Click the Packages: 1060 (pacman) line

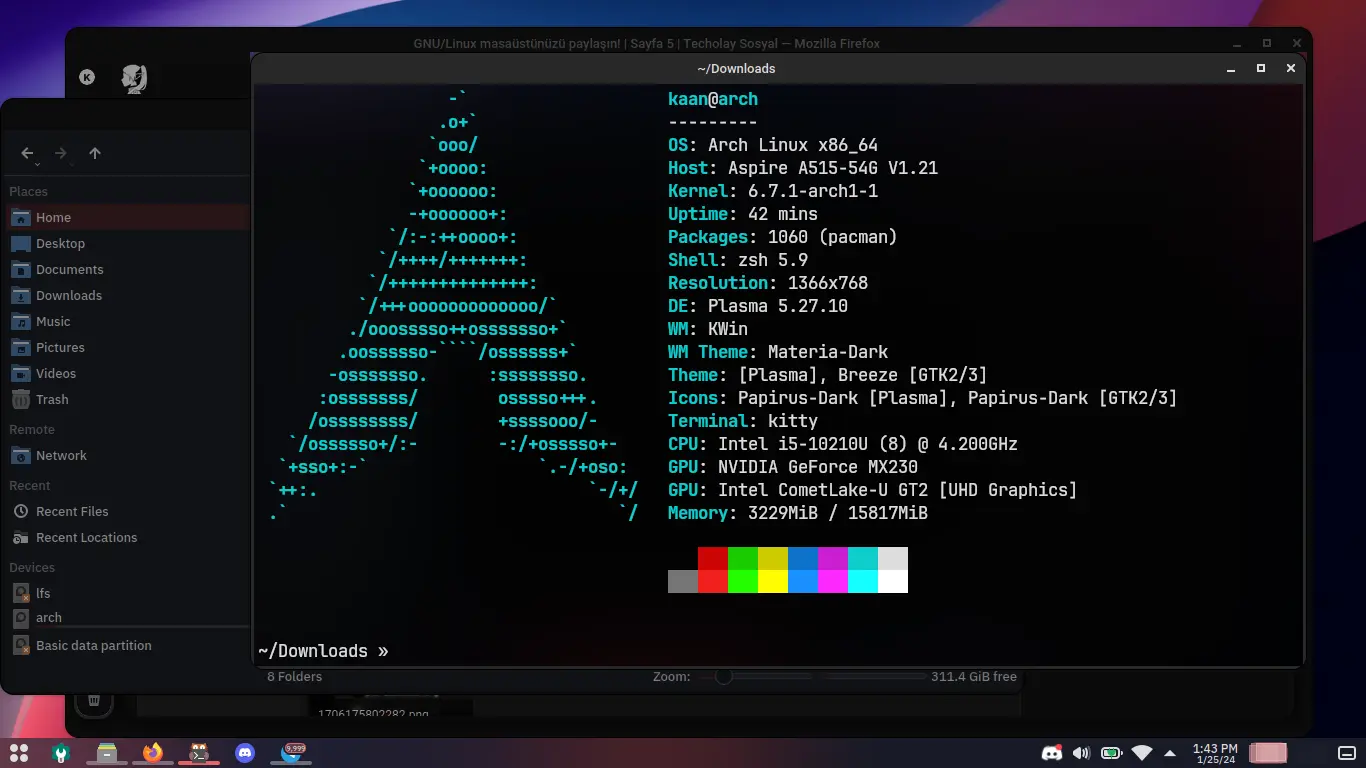pos(783,237)
